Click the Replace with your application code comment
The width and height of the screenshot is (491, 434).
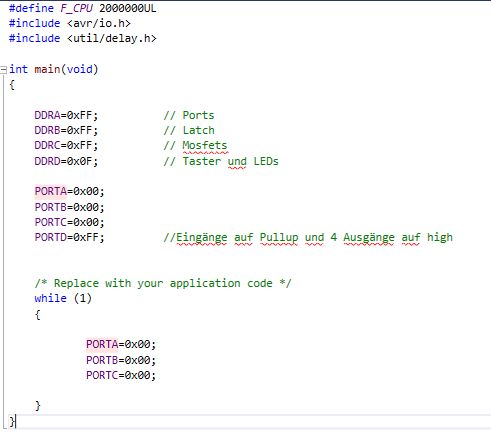pyautogui.click(x=163, y=283)
